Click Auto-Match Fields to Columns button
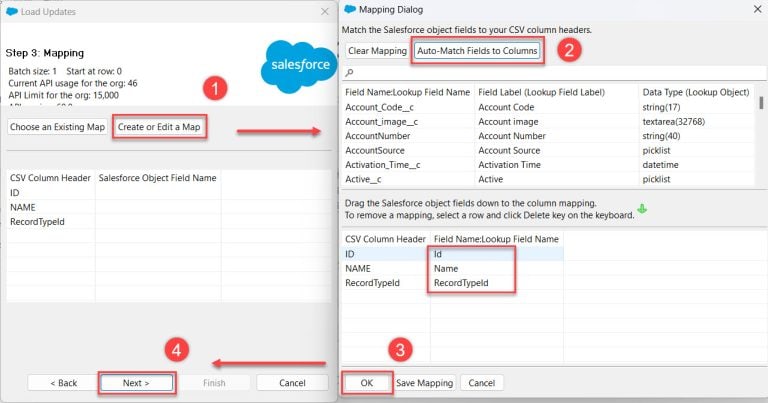Image resolution: width=768 pixels, height=403 pixels. click(x=477, y=50)
